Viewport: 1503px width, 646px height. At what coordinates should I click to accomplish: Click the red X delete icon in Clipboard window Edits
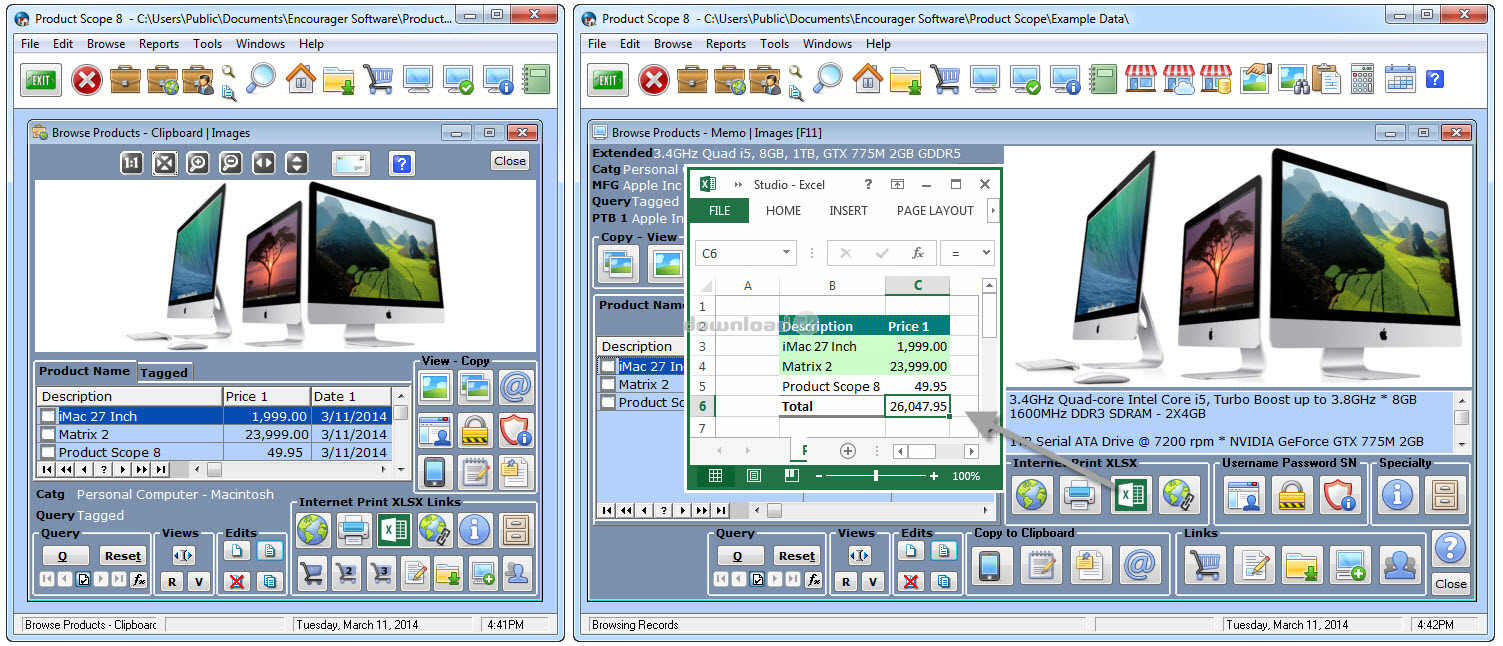237,580
